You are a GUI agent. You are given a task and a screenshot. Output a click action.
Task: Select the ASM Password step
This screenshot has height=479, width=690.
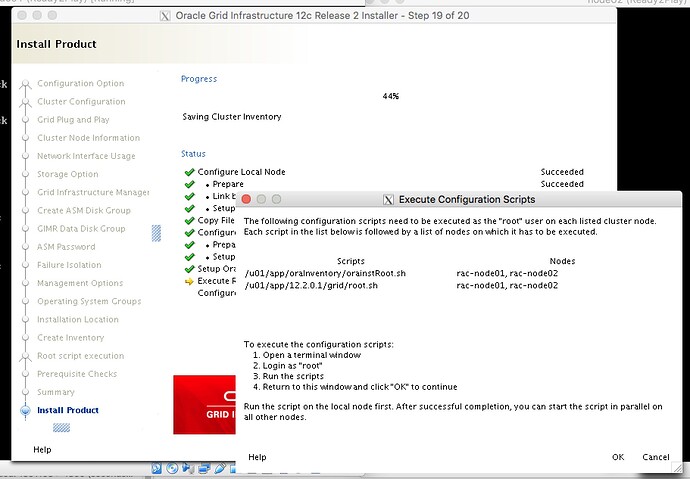66,247
